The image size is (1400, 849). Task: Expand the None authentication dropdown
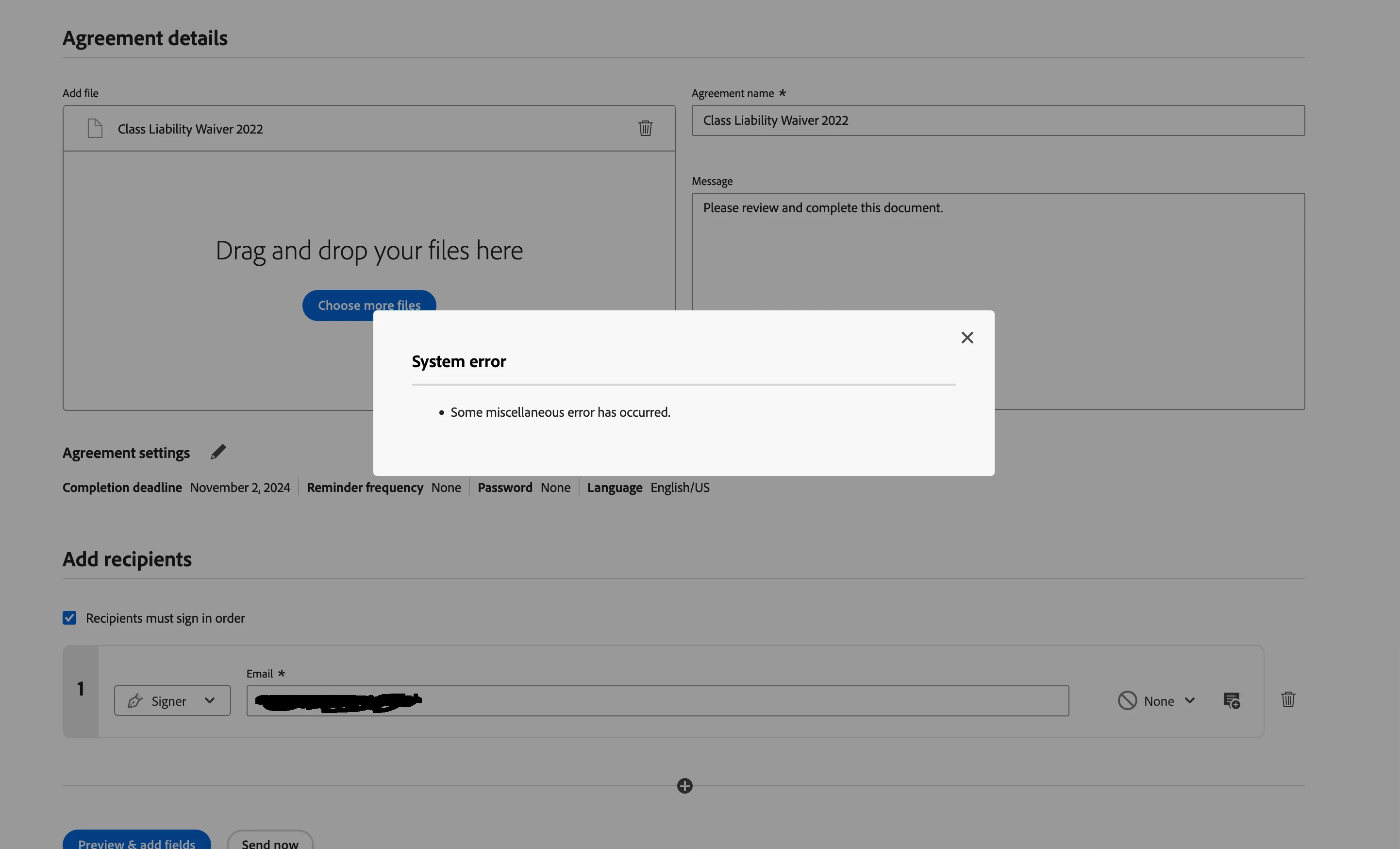pyautogui.click(x=1190, y=700)
